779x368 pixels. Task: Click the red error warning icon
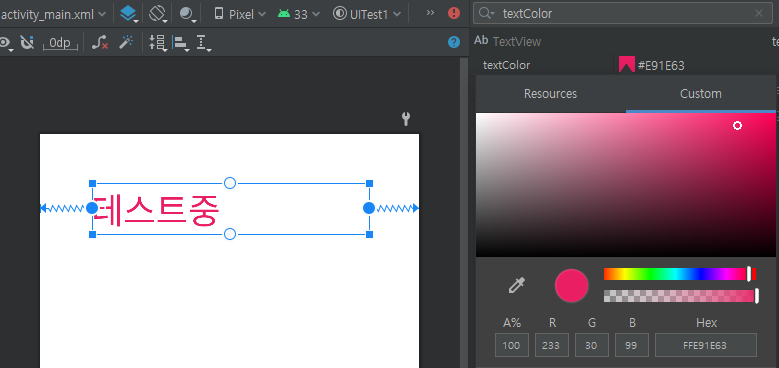click(x=454, y=13)
